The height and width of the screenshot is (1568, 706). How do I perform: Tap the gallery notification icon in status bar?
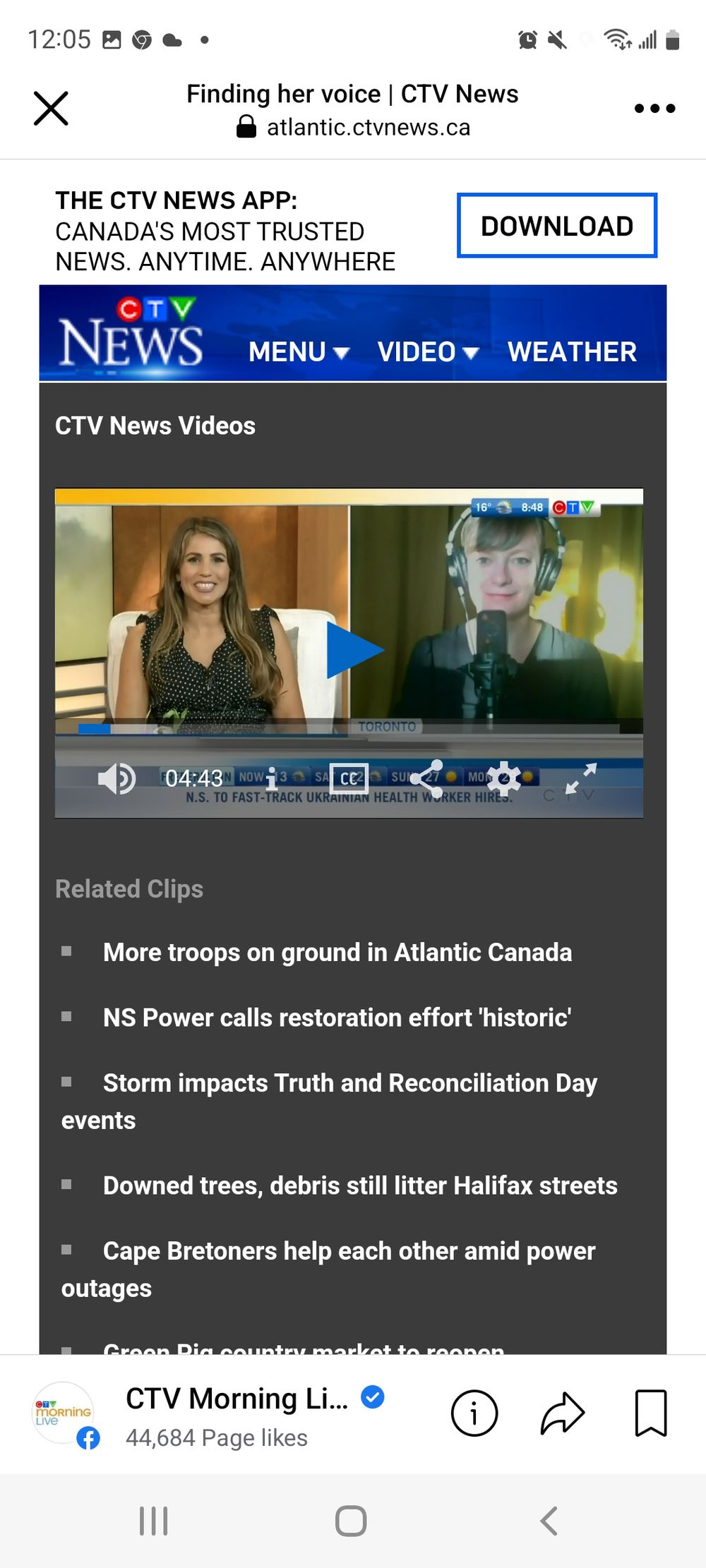(x=112, y=40)
